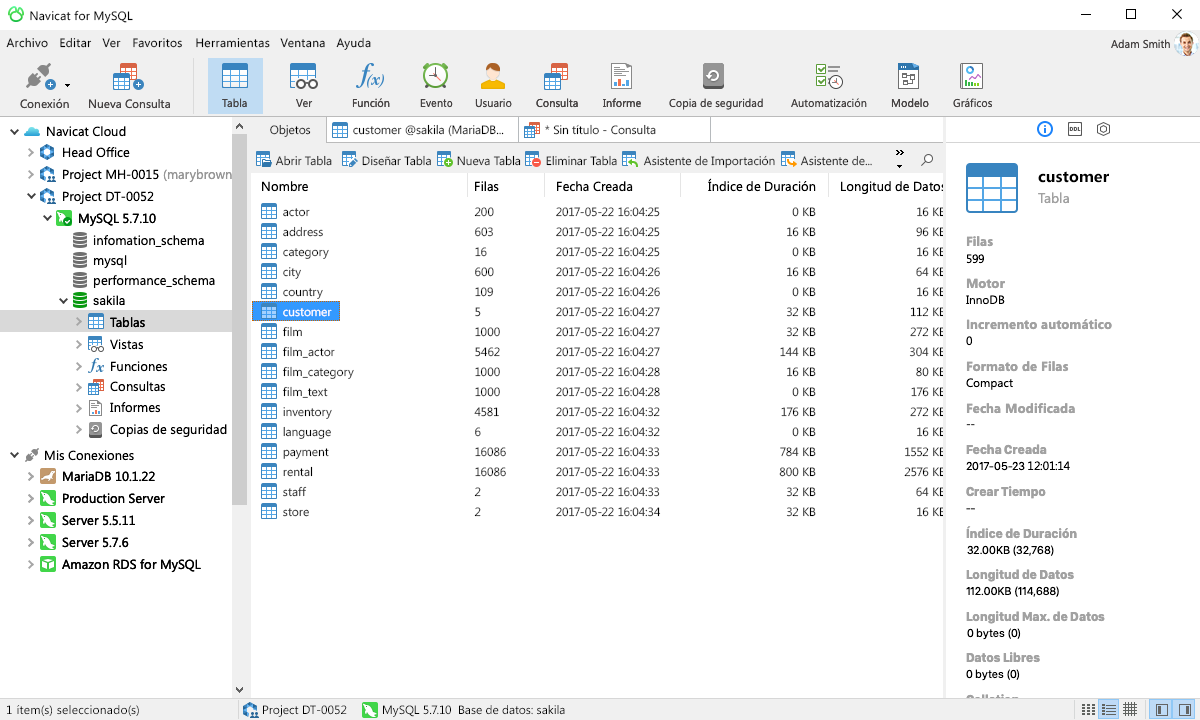Image resolution: width=1200 pixels, height=720 pixels.
Task: Toggle the right information pane
Action: (x=1183, y=710)
